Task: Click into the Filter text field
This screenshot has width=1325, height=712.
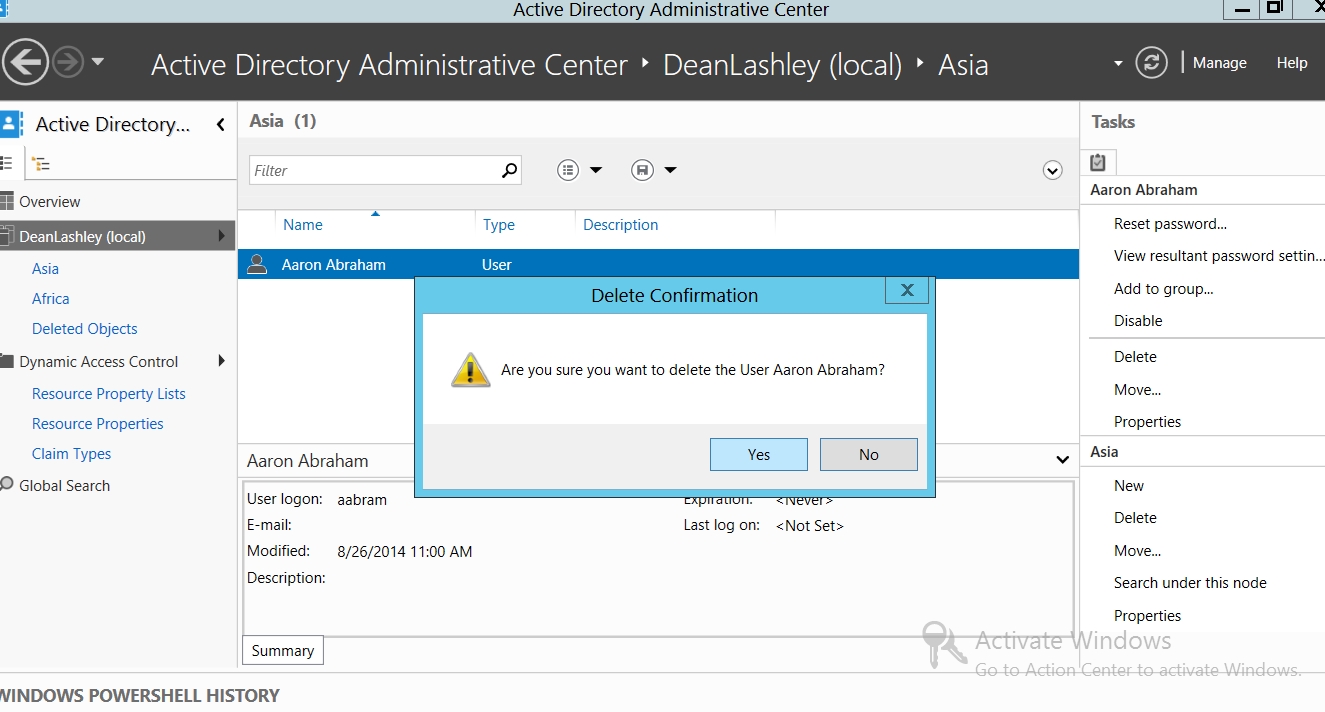Action: (x=375, y=170)
